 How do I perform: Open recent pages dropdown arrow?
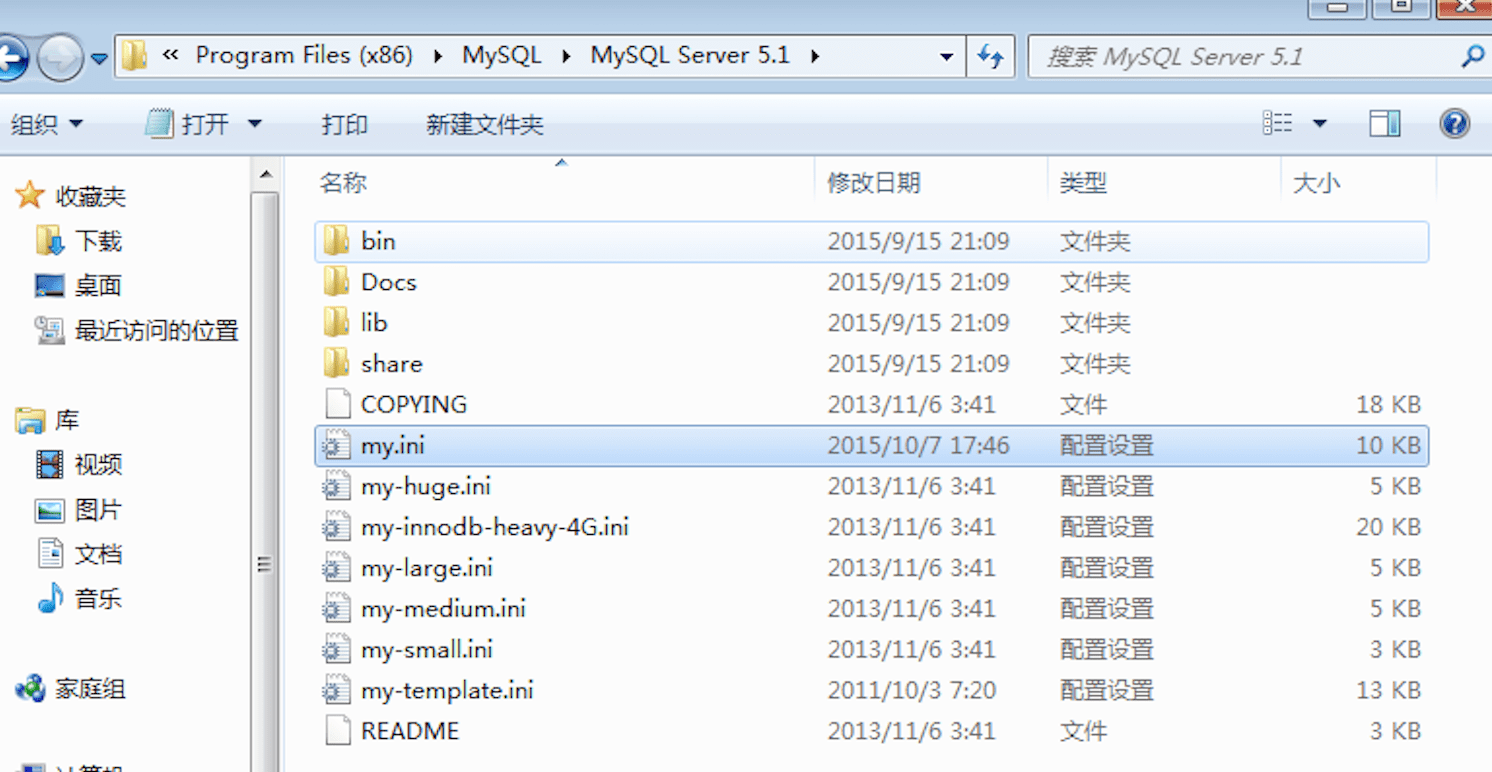click(x=99, y=58)
